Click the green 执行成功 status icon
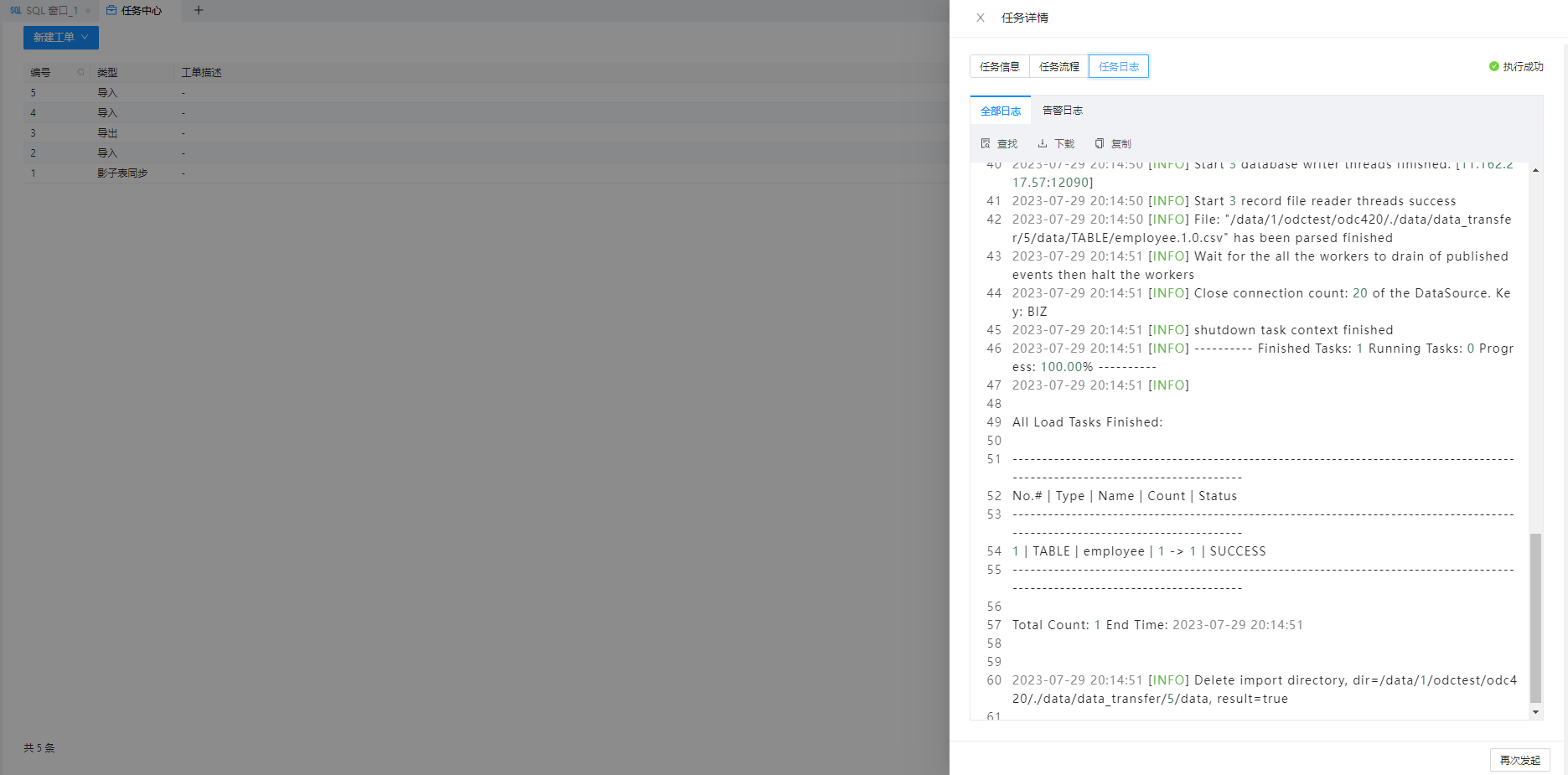Viewport: 1568px width, 775px height. pos(1493,66)
